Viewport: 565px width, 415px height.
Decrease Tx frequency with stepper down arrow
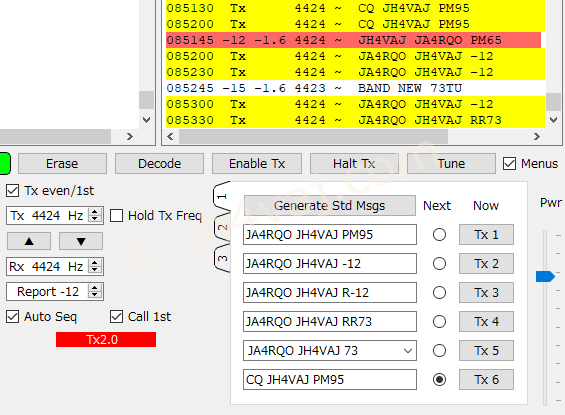coord(95,219)
